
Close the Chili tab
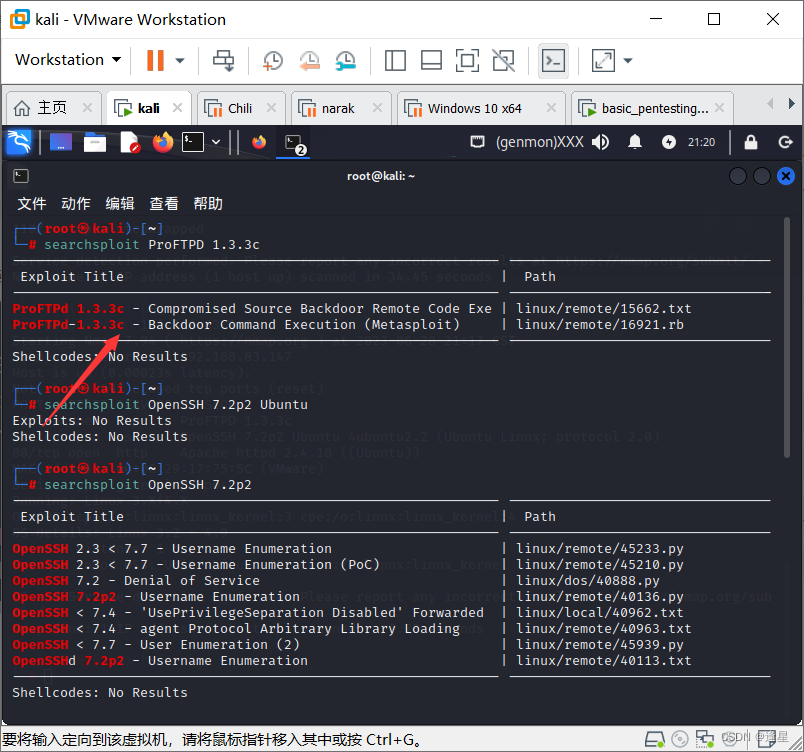[x=271, y=108]
